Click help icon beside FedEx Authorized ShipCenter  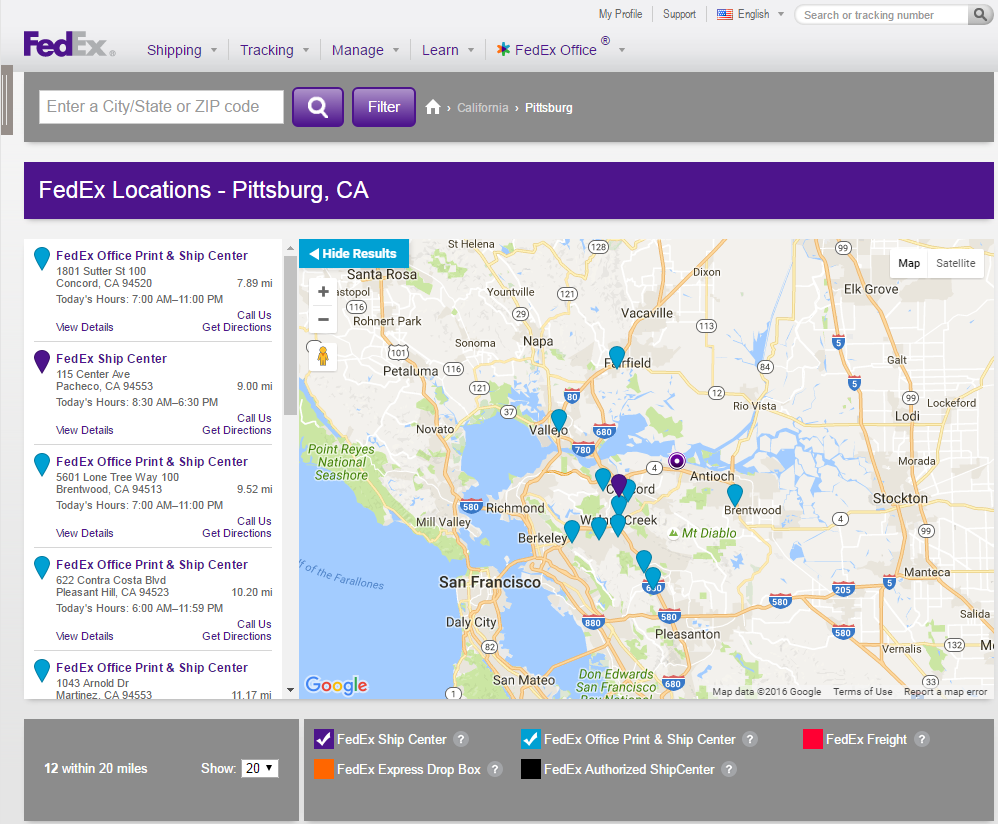pyautogui.click(x=729, y=769)
